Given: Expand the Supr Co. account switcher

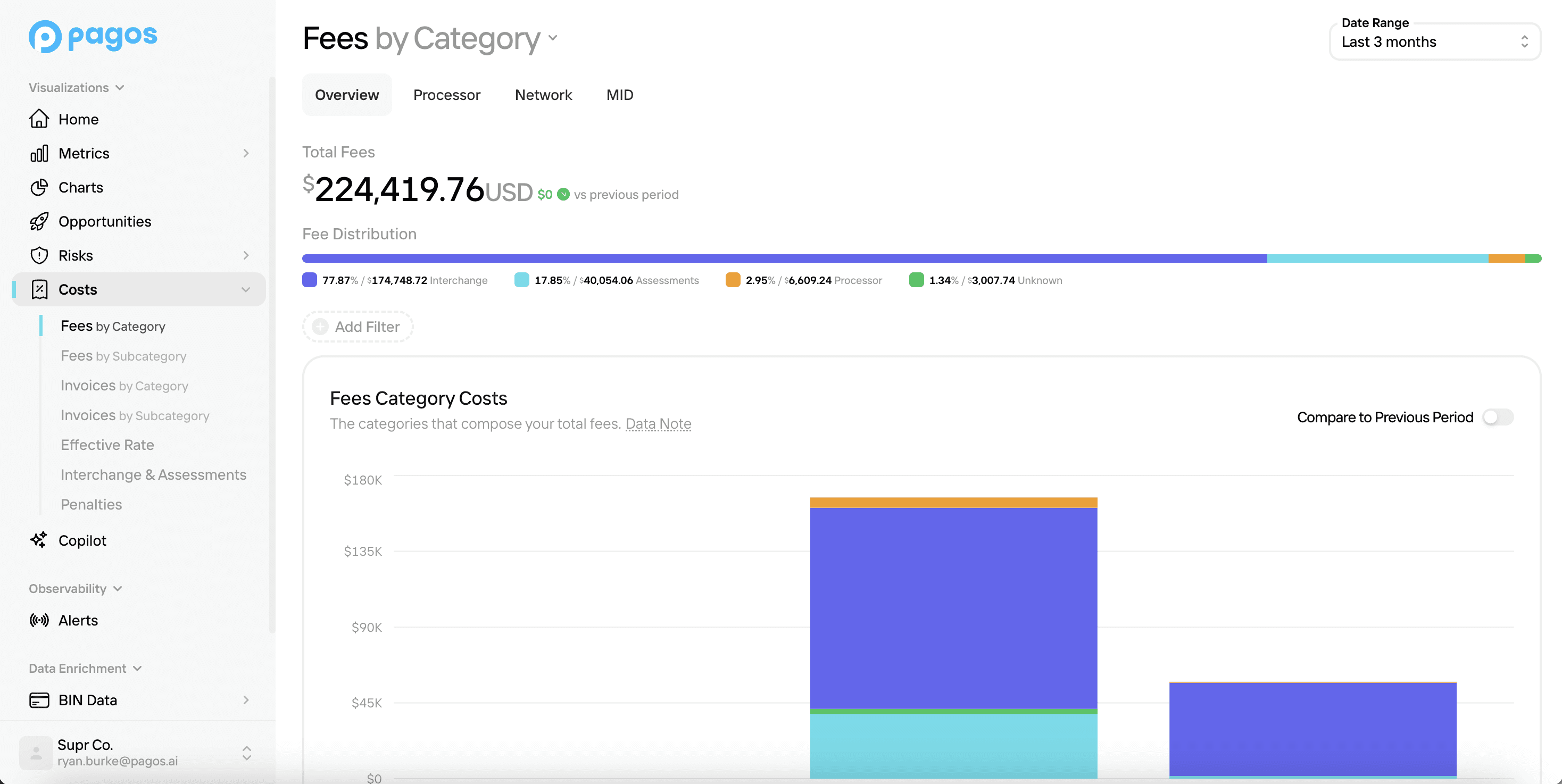Looking at the screenshot, I should 246,753.
